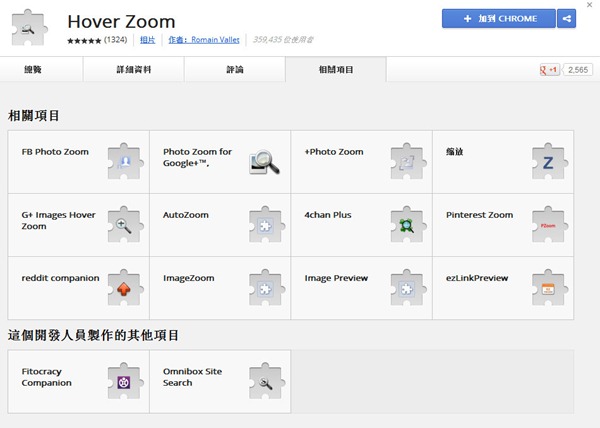Image resolution: width=600 pixels, height=428 pixels.
Task: Switch to the 評論 tab
Action: tap(235, 70)
